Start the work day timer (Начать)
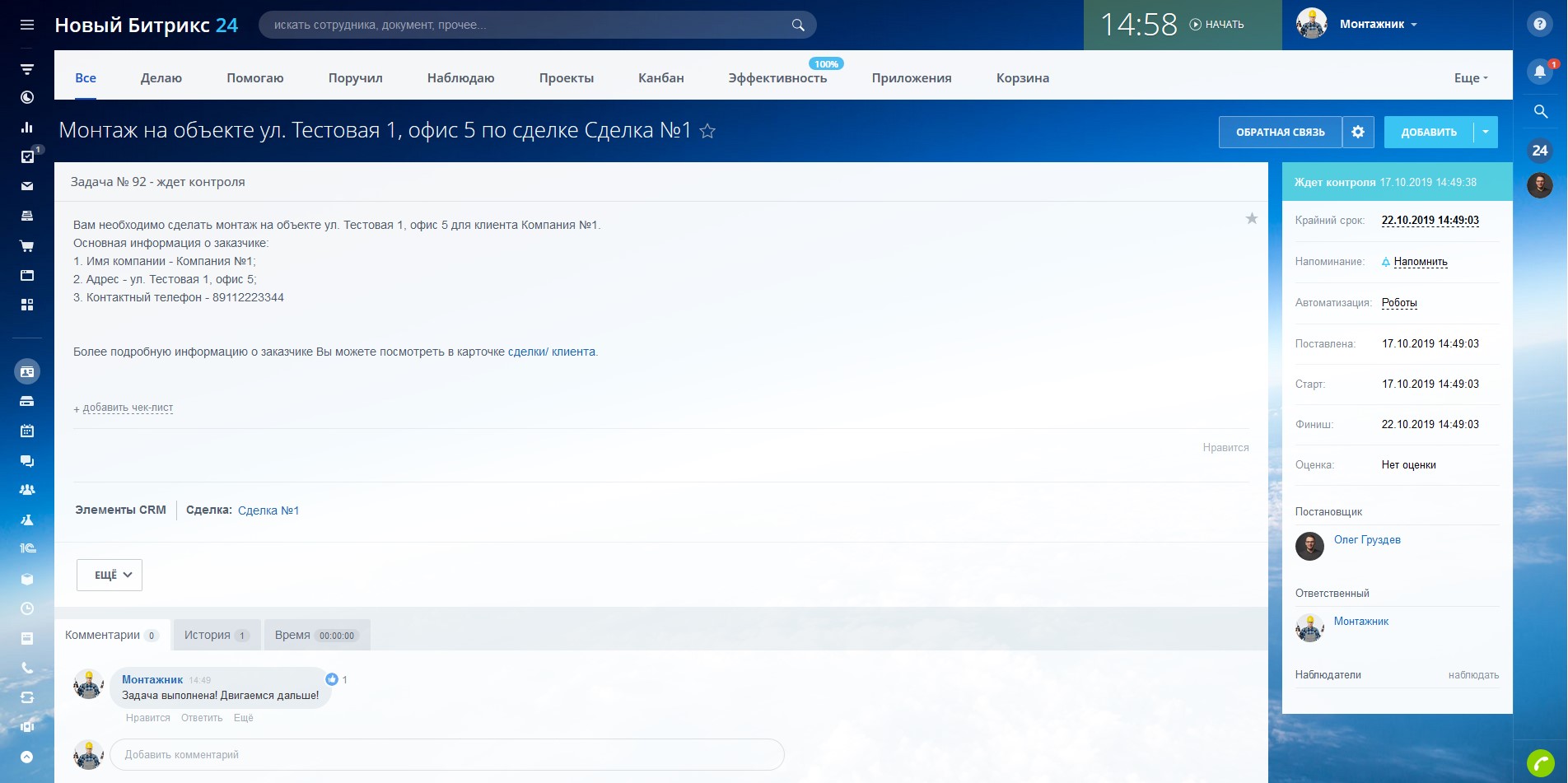1568x783 pixels. pyautogui.click(x=1217, y=25)
